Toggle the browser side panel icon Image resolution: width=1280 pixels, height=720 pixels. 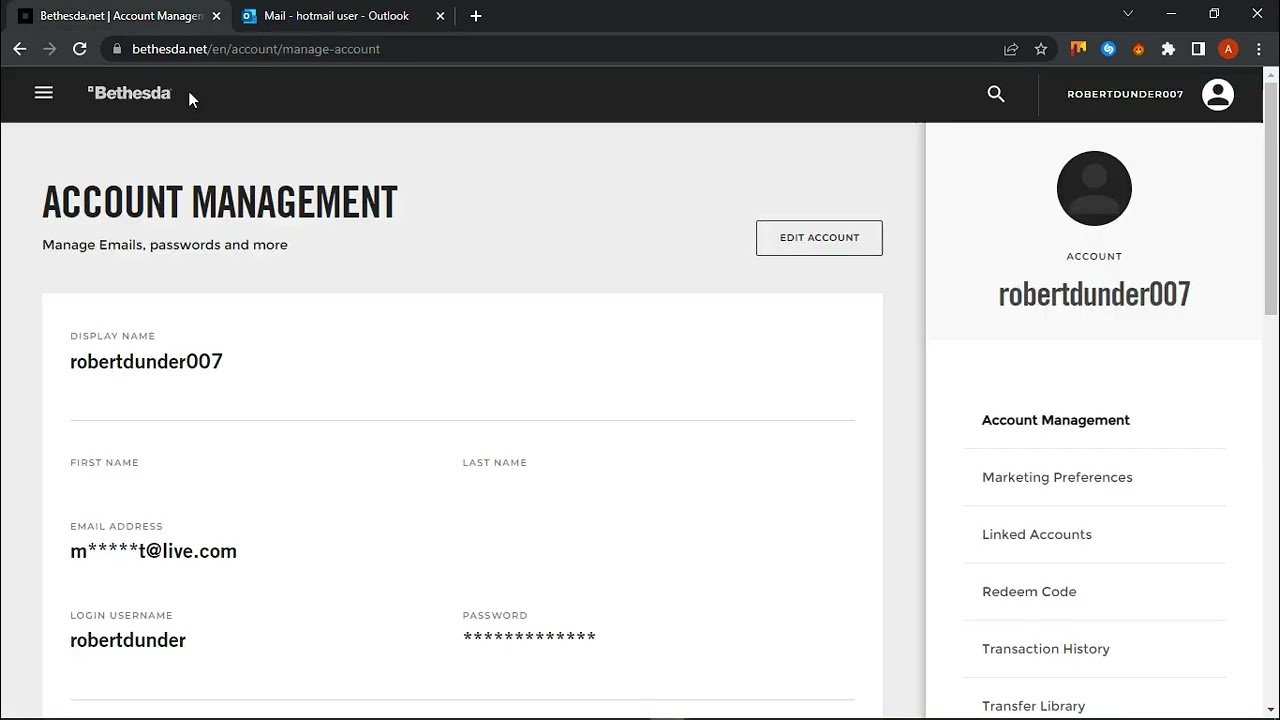[x=1198, y=49]
